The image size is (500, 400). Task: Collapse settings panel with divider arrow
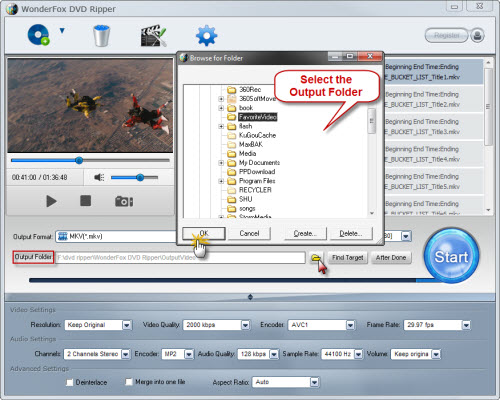click(250, 297)
